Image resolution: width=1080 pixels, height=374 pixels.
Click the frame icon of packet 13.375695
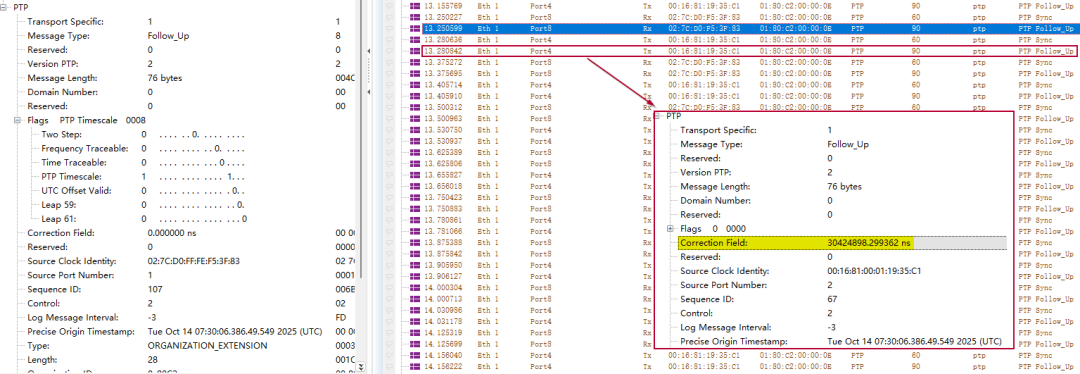415,73
